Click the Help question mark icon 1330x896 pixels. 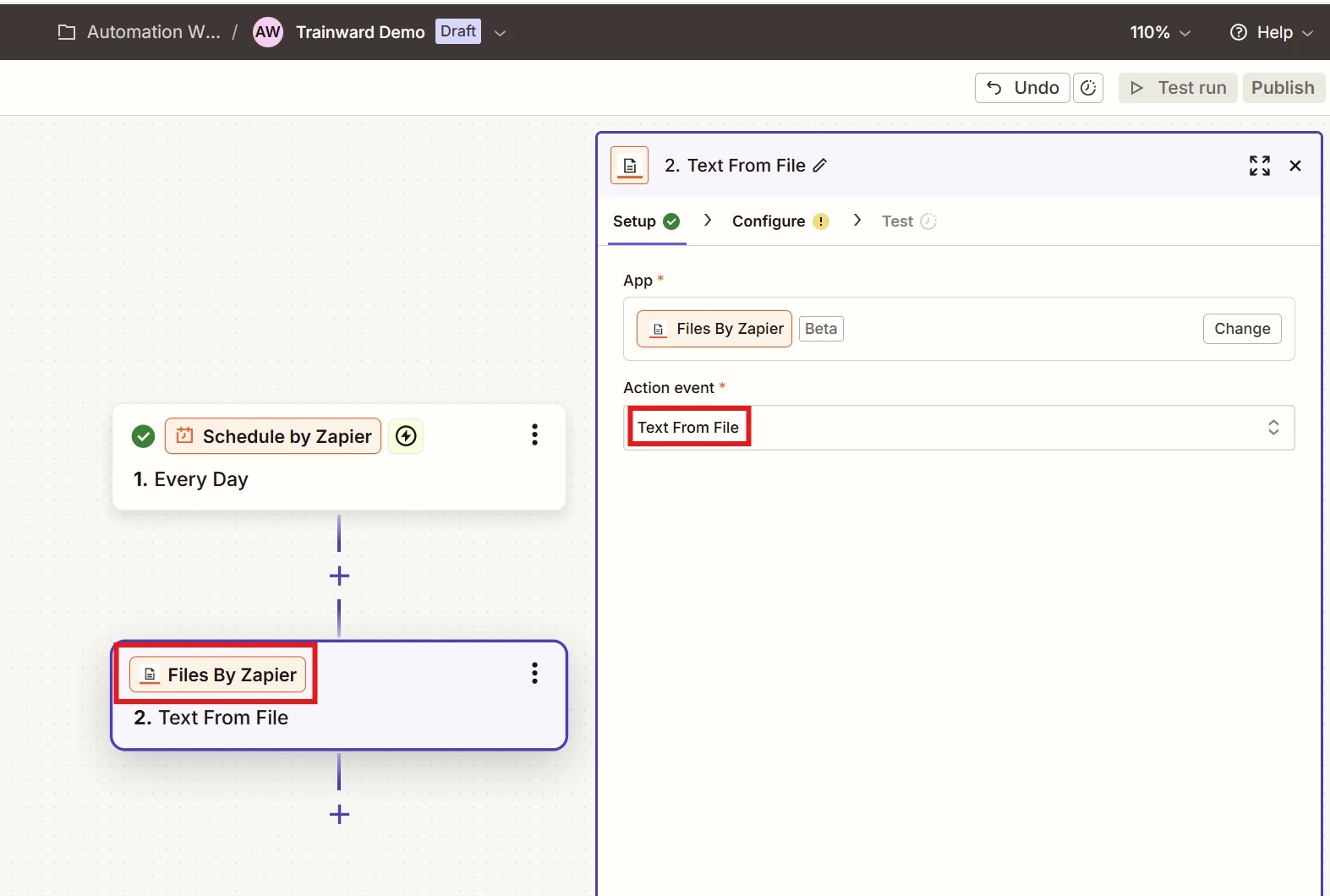[1239, 32]
